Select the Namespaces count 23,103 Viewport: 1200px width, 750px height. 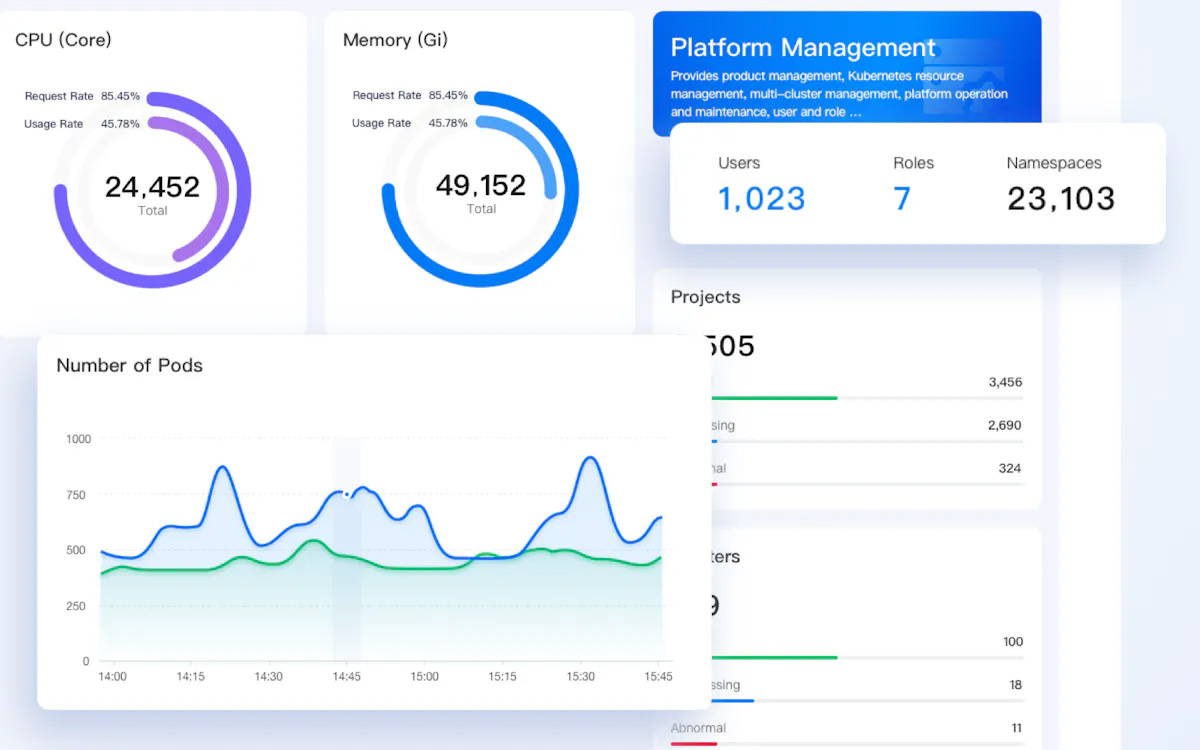coord(1060,198)
